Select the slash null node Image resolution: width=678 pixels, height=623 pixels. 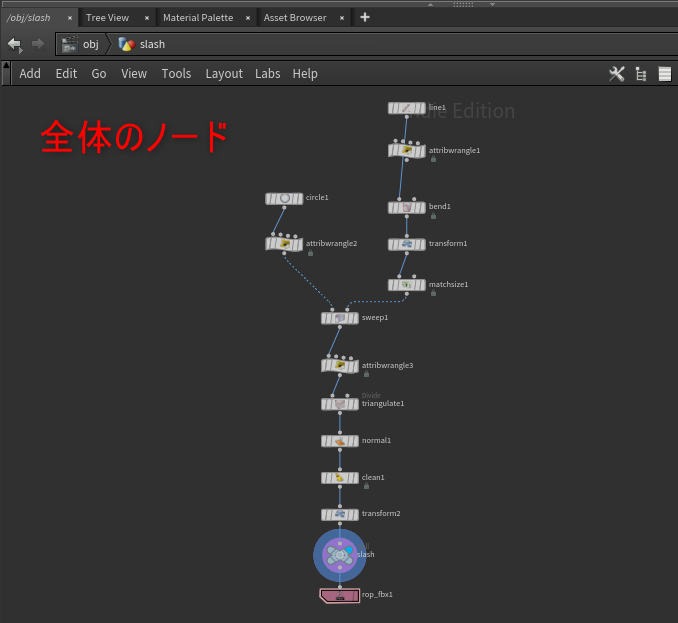coord(340,555)
